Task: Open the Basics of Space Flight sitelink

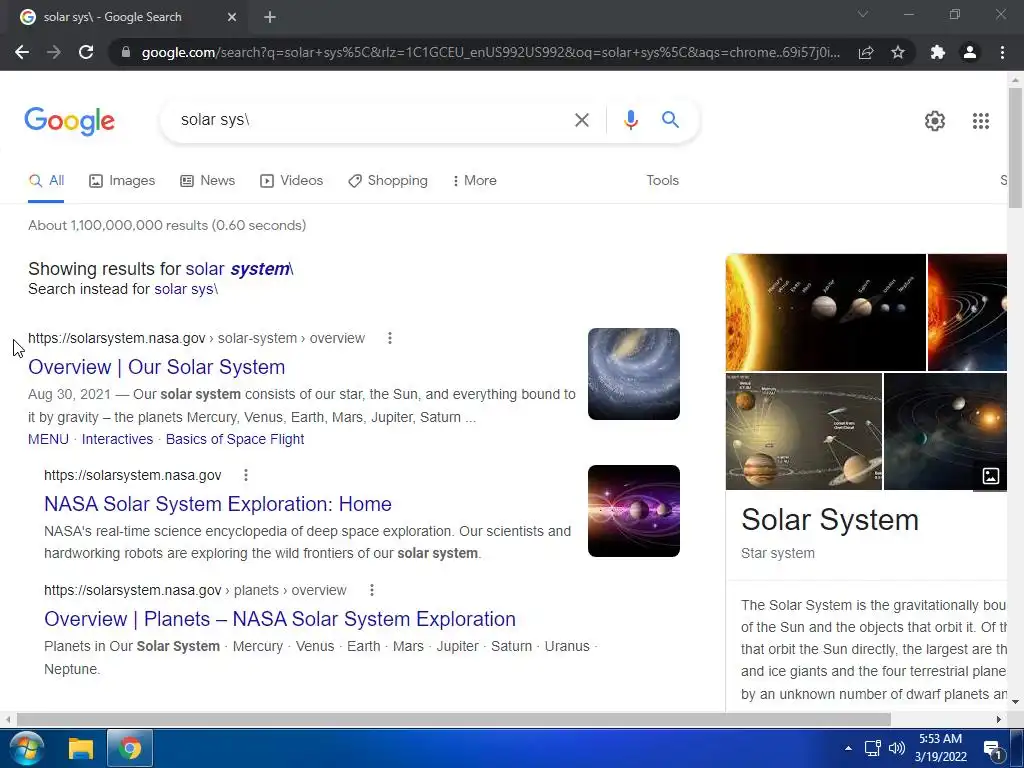Action: [x=235, y=440]
